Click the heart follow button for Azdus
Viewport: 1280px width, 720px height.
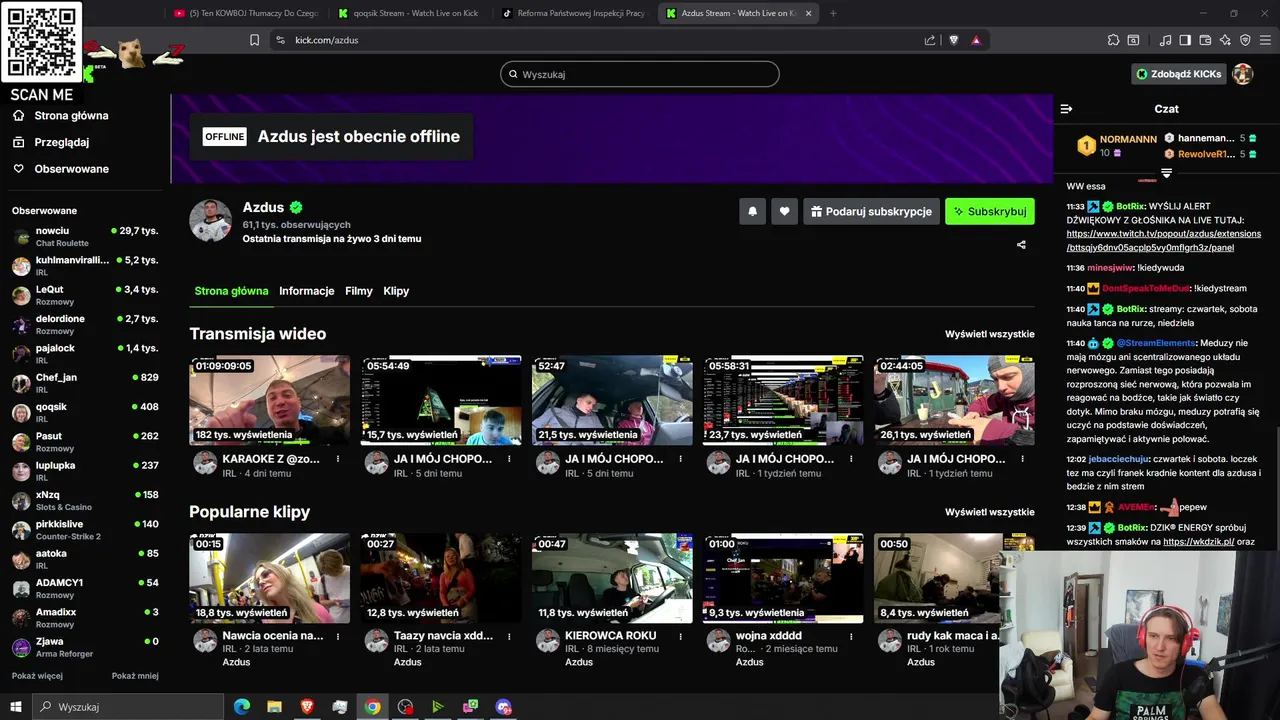(785, 211)
